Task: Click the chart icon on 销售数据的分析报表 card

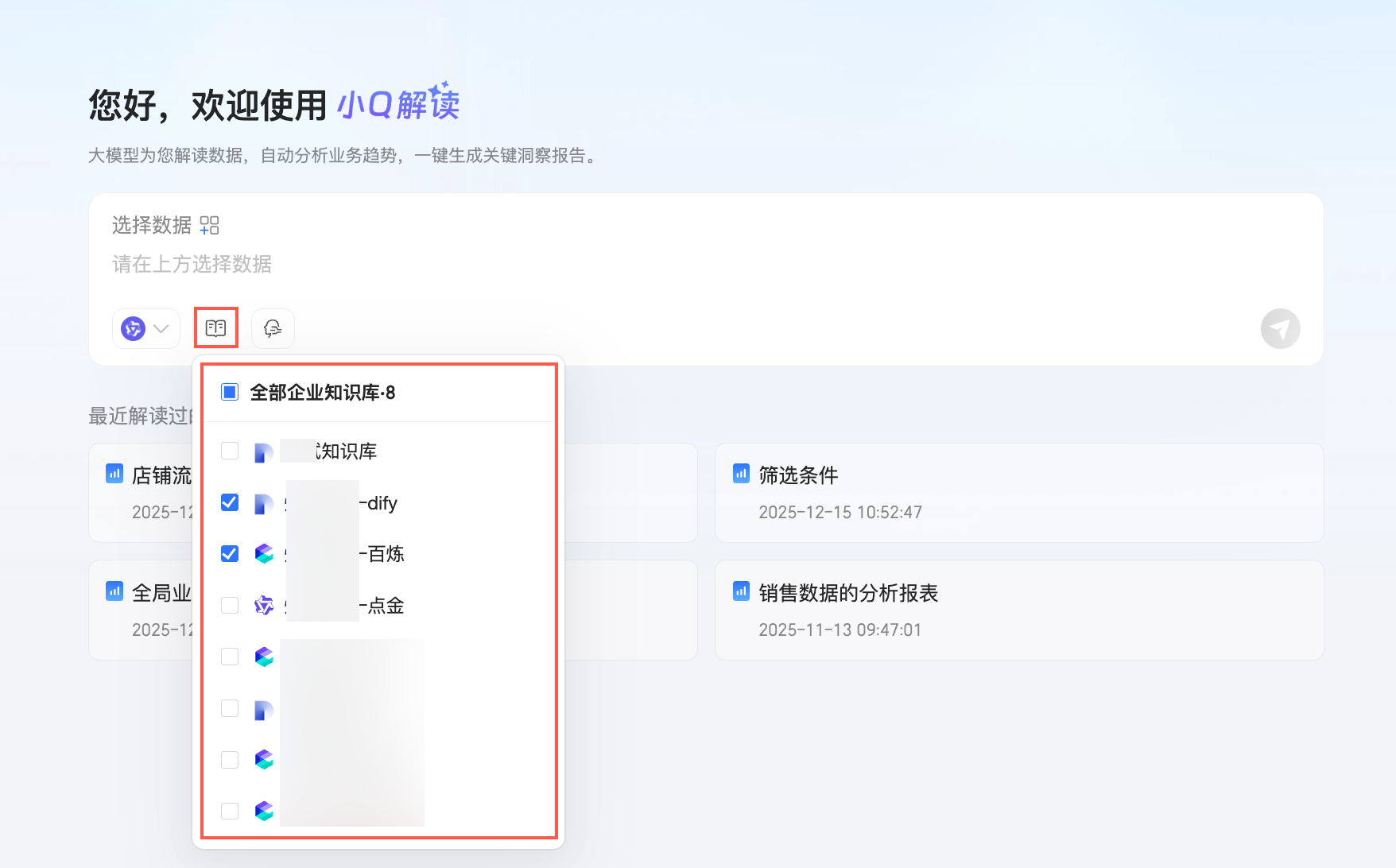Action: coord(741,591)
